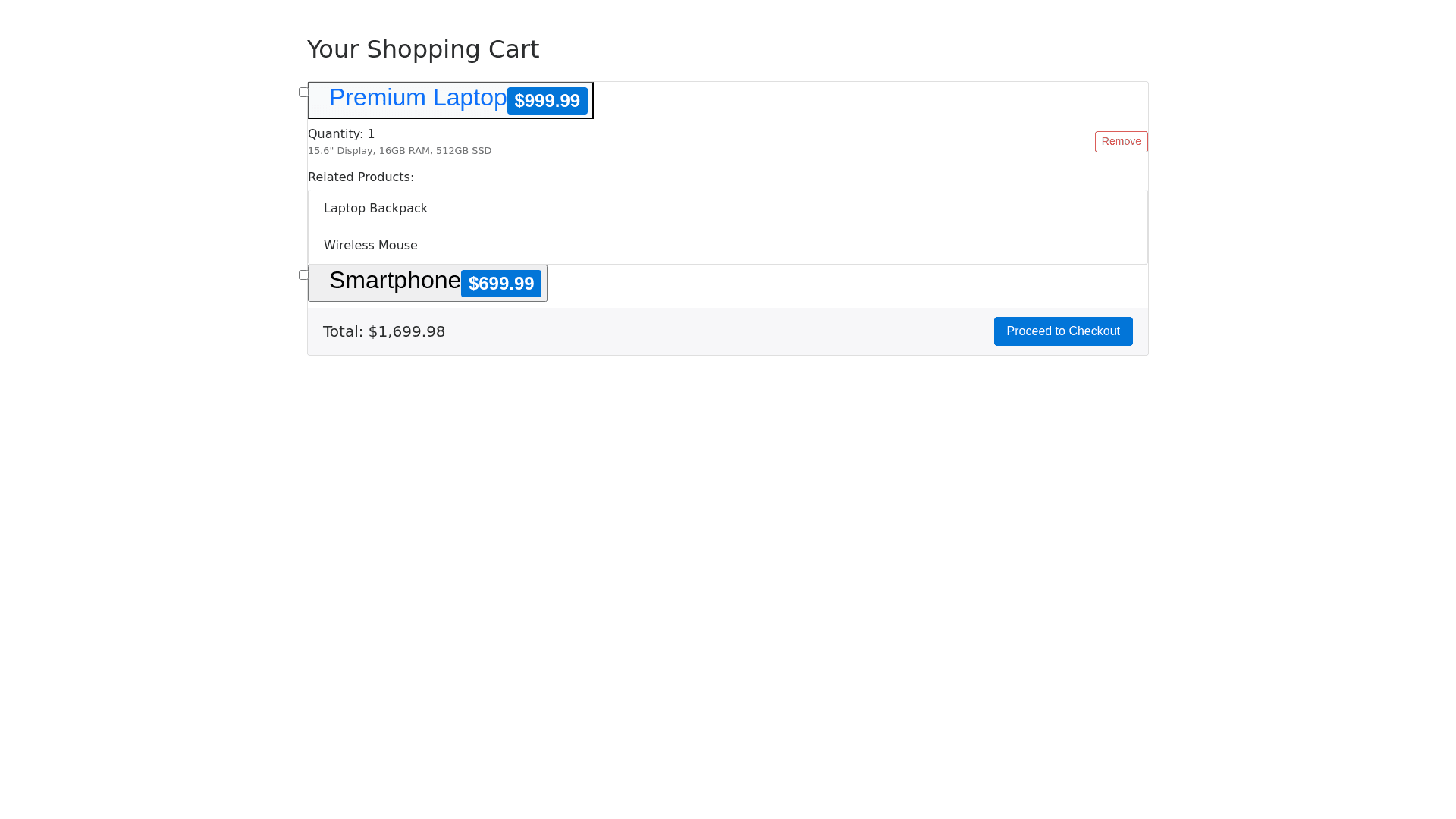This screenshot has width=1456, height=819.
Task: Click the $999.99 price badge
Action: [x=547, y=101]
